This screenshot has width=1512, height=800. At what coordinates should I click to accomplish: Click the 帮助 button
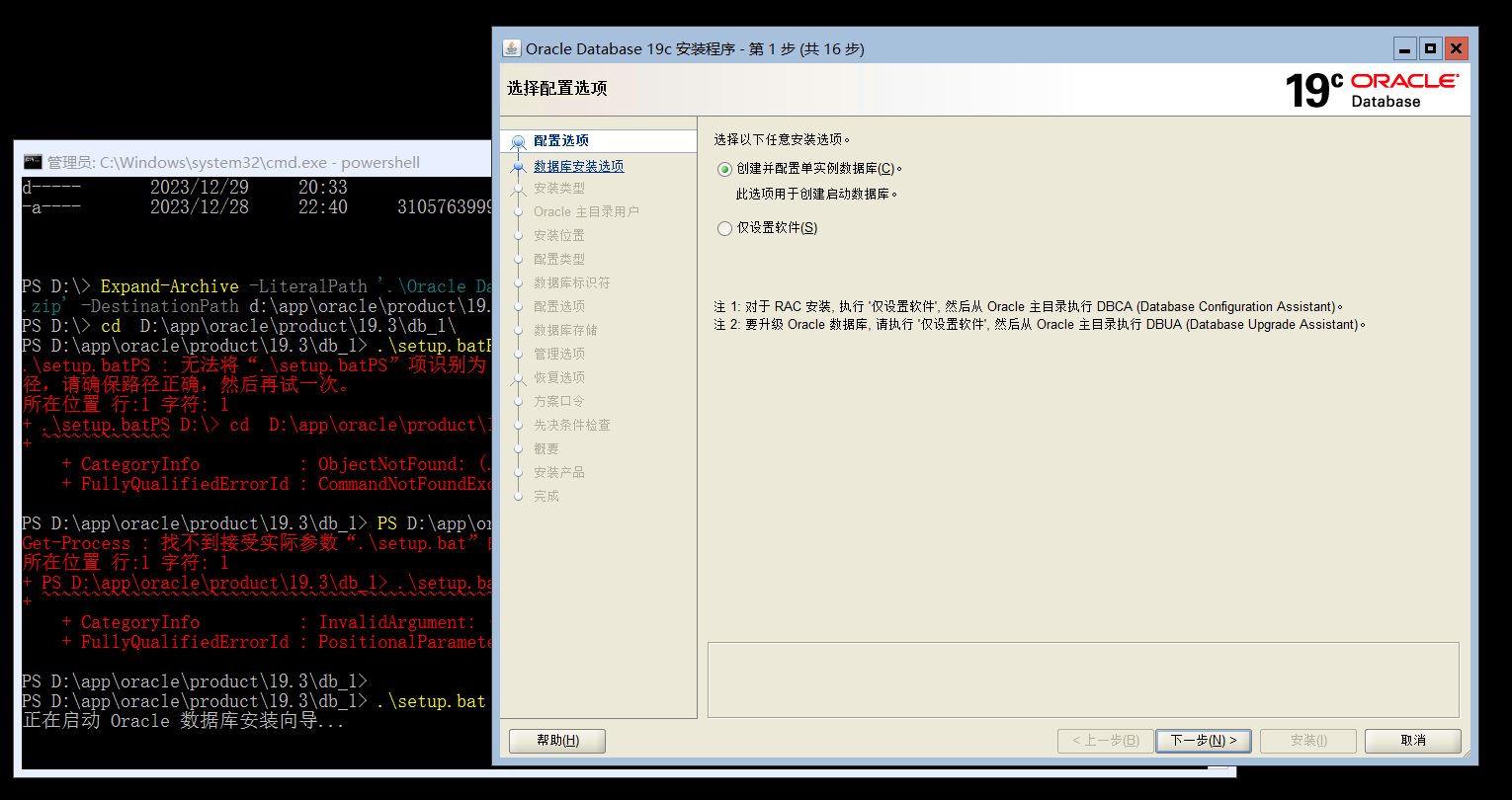point(556,740)
